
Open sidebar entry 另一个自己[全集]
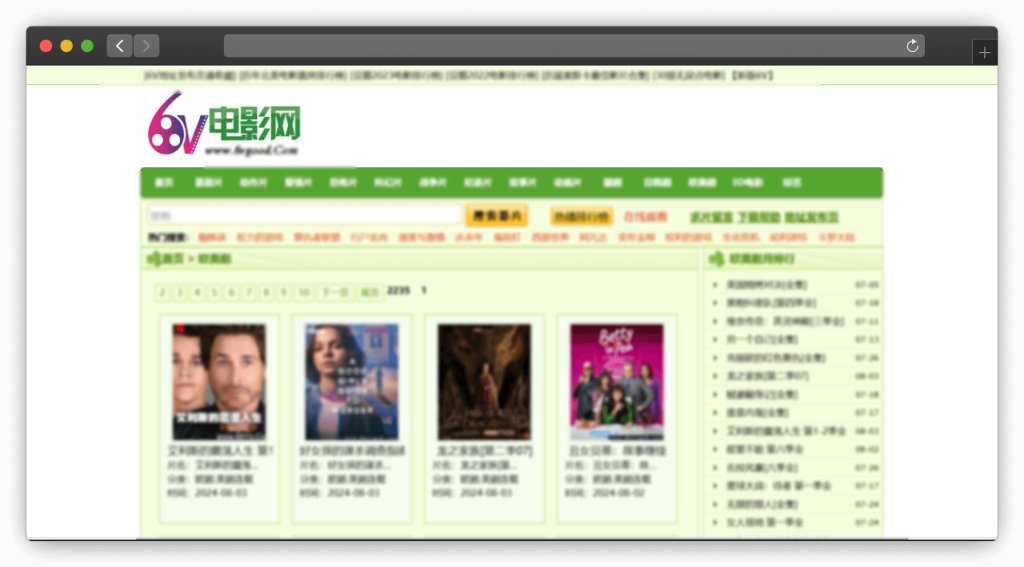click(761, 340)
